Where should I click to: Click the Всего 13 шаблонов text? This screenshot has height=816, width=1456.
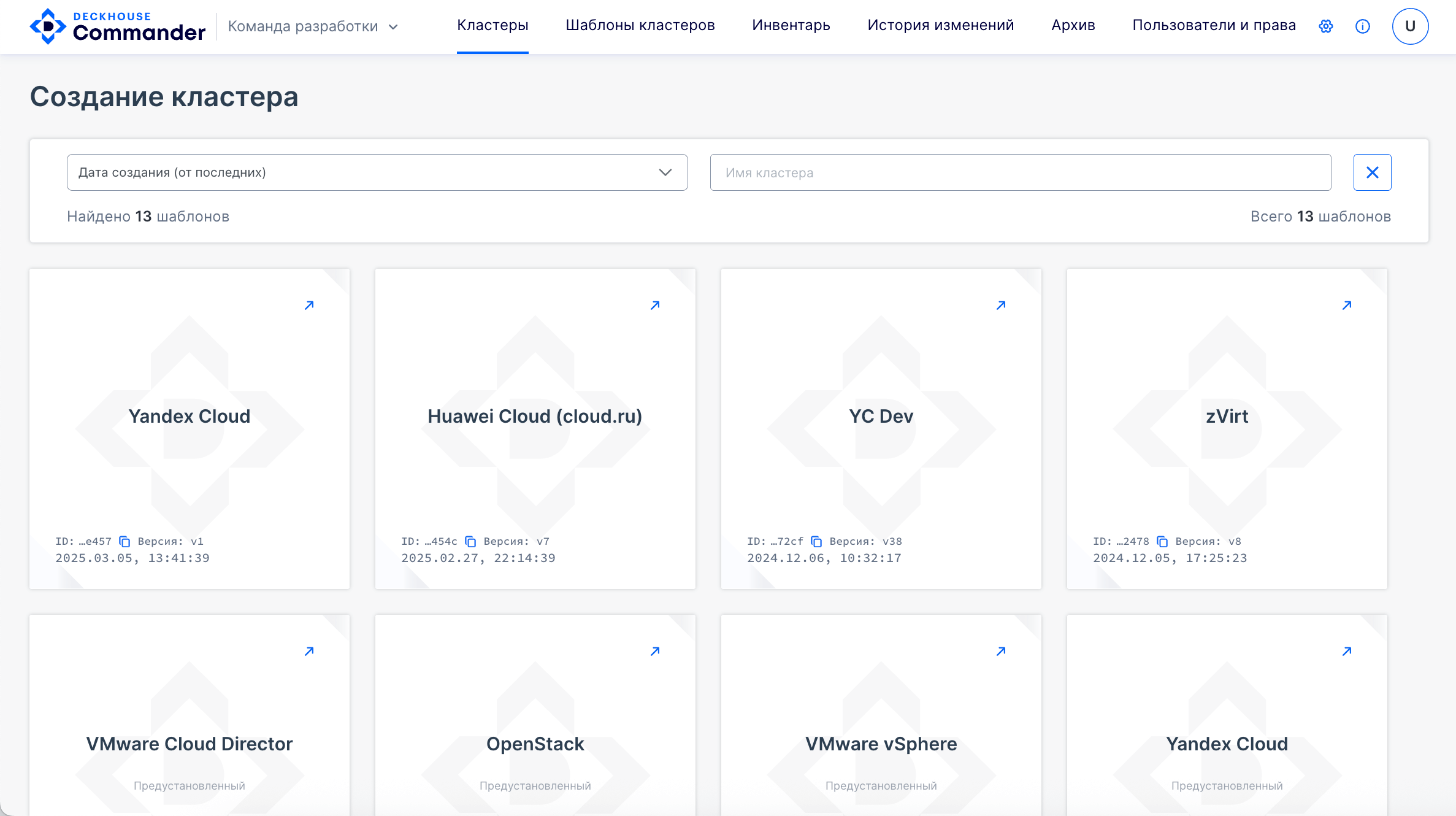1320,217
